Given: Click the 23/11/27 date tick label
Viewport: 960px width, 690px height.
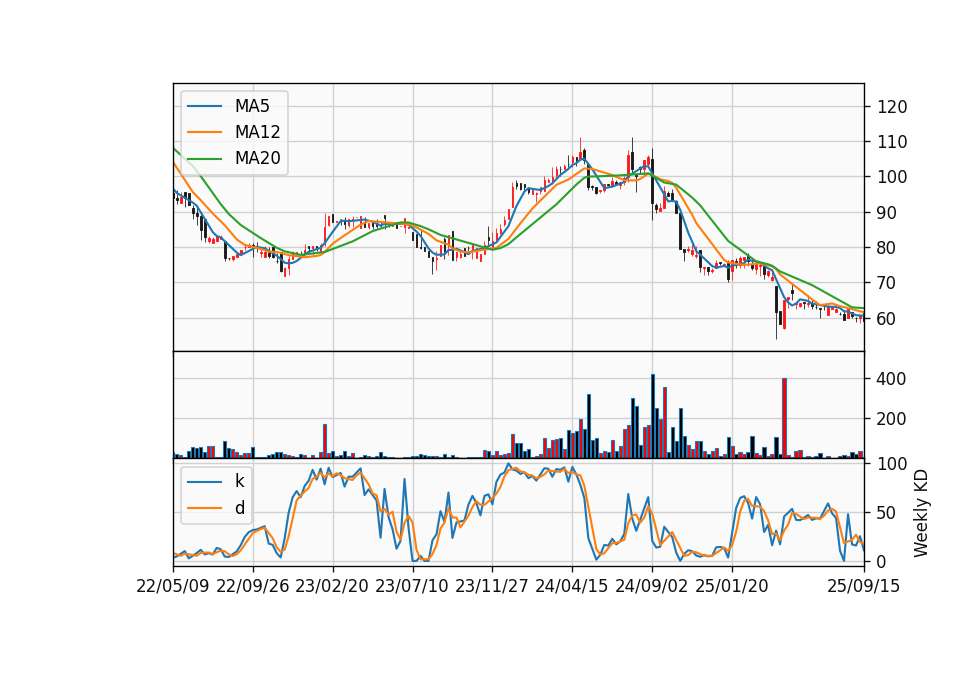Looking at the screenshot, I should (492, 586).
